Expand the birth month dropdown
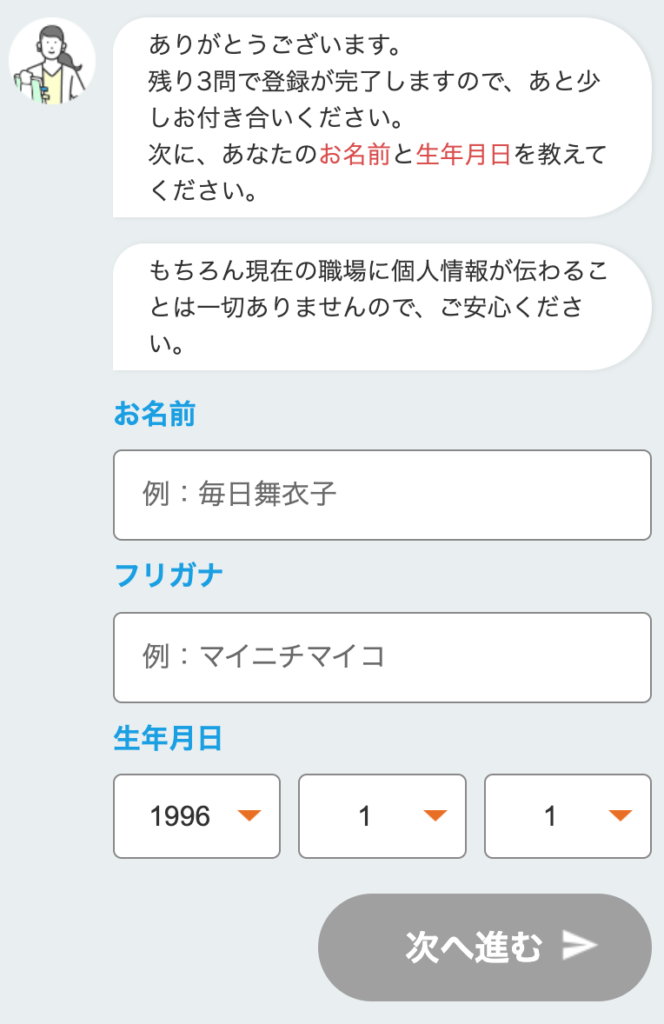The width and height of the screenshot is (664, 1024). click(x=382, y=816)
